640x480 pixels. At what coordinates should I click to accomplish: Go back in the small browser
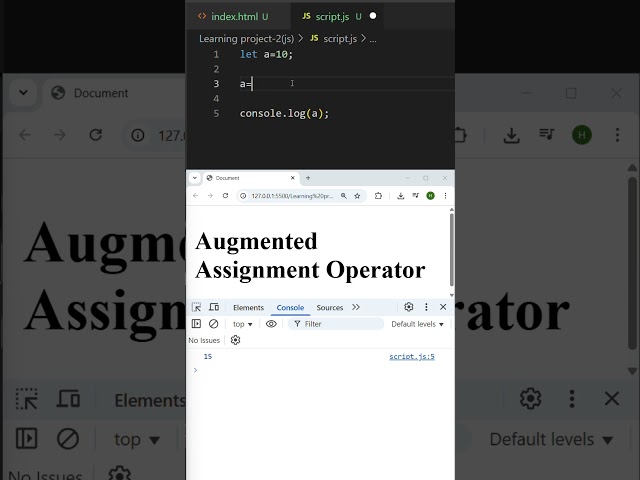(x=196, y=196)
